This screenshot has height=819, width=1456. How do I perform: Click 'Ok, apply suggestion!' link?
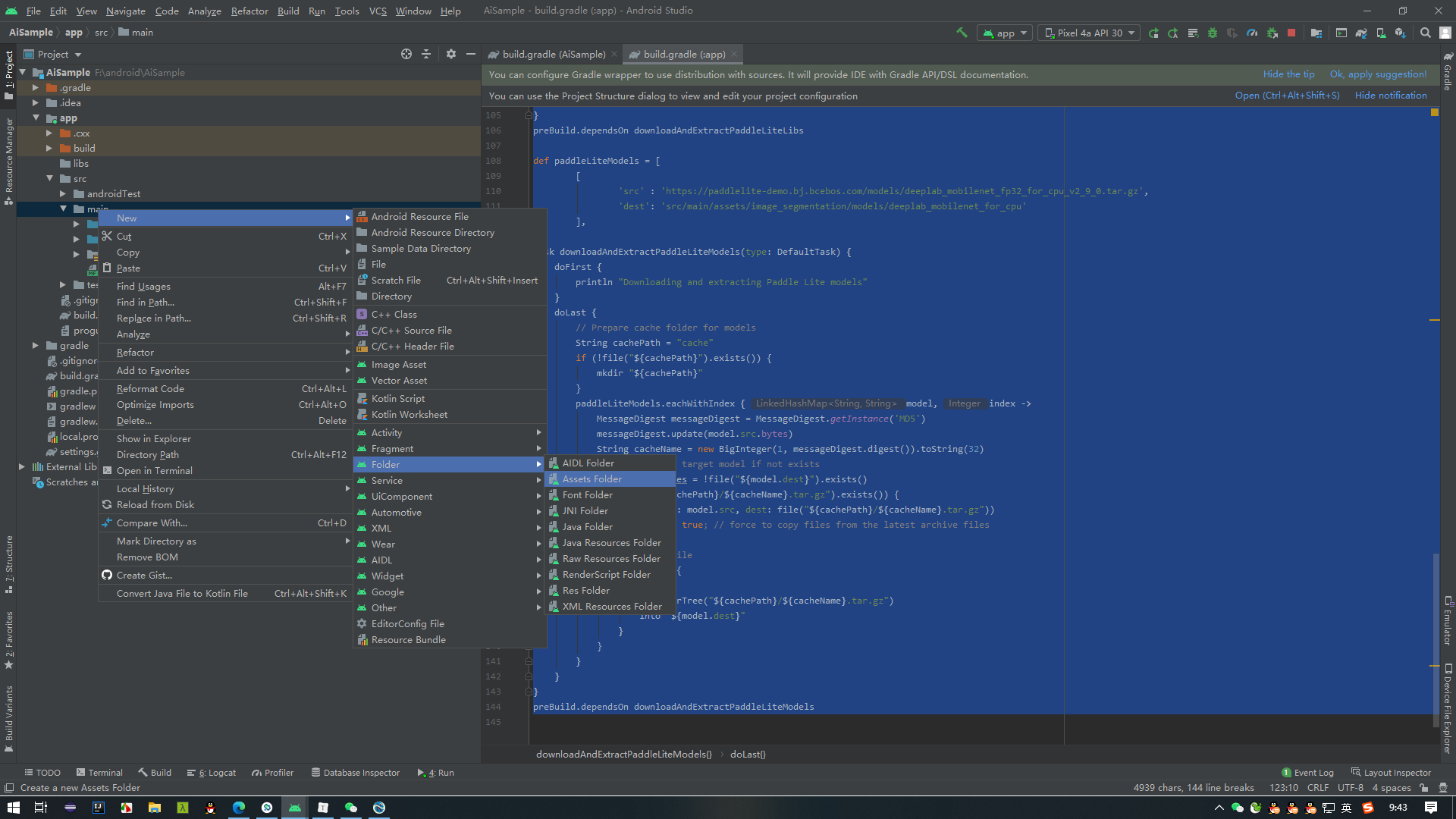(1378, 74)
